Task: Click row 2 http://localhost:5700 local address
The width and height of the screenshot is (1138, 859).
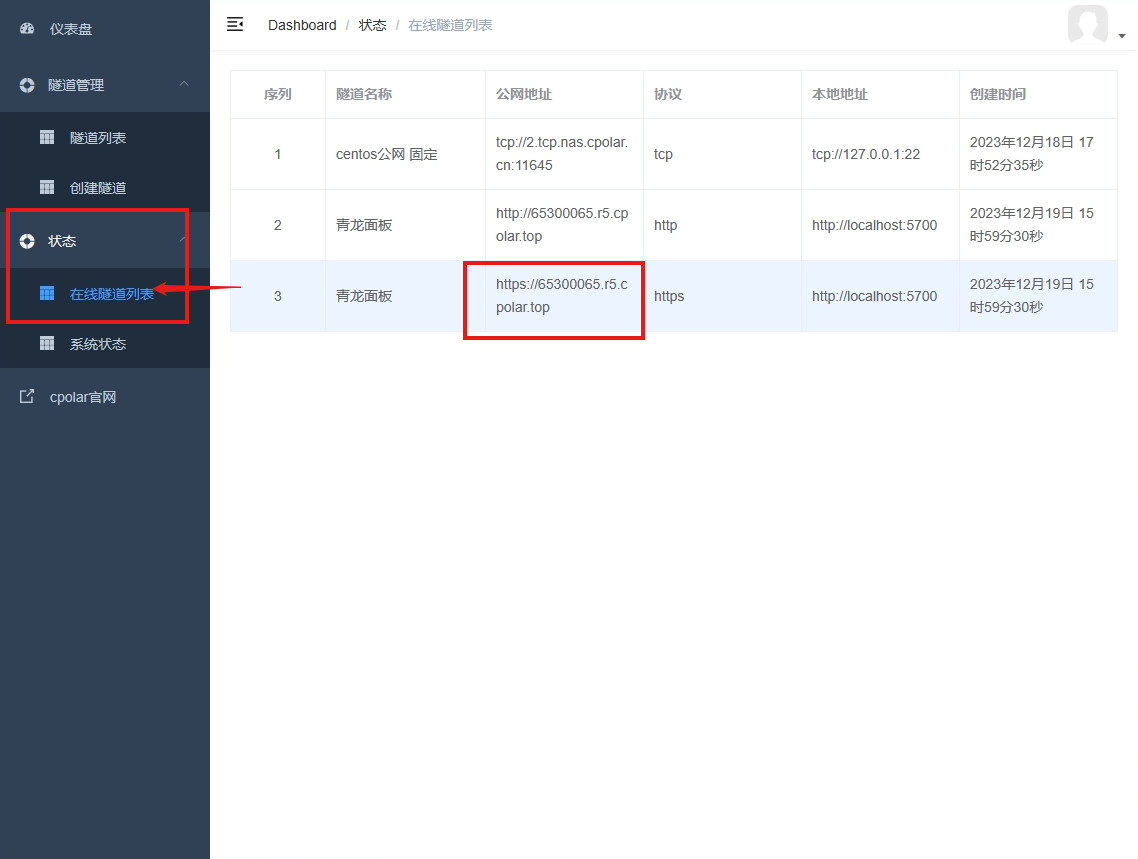Action: pos(880,225)
